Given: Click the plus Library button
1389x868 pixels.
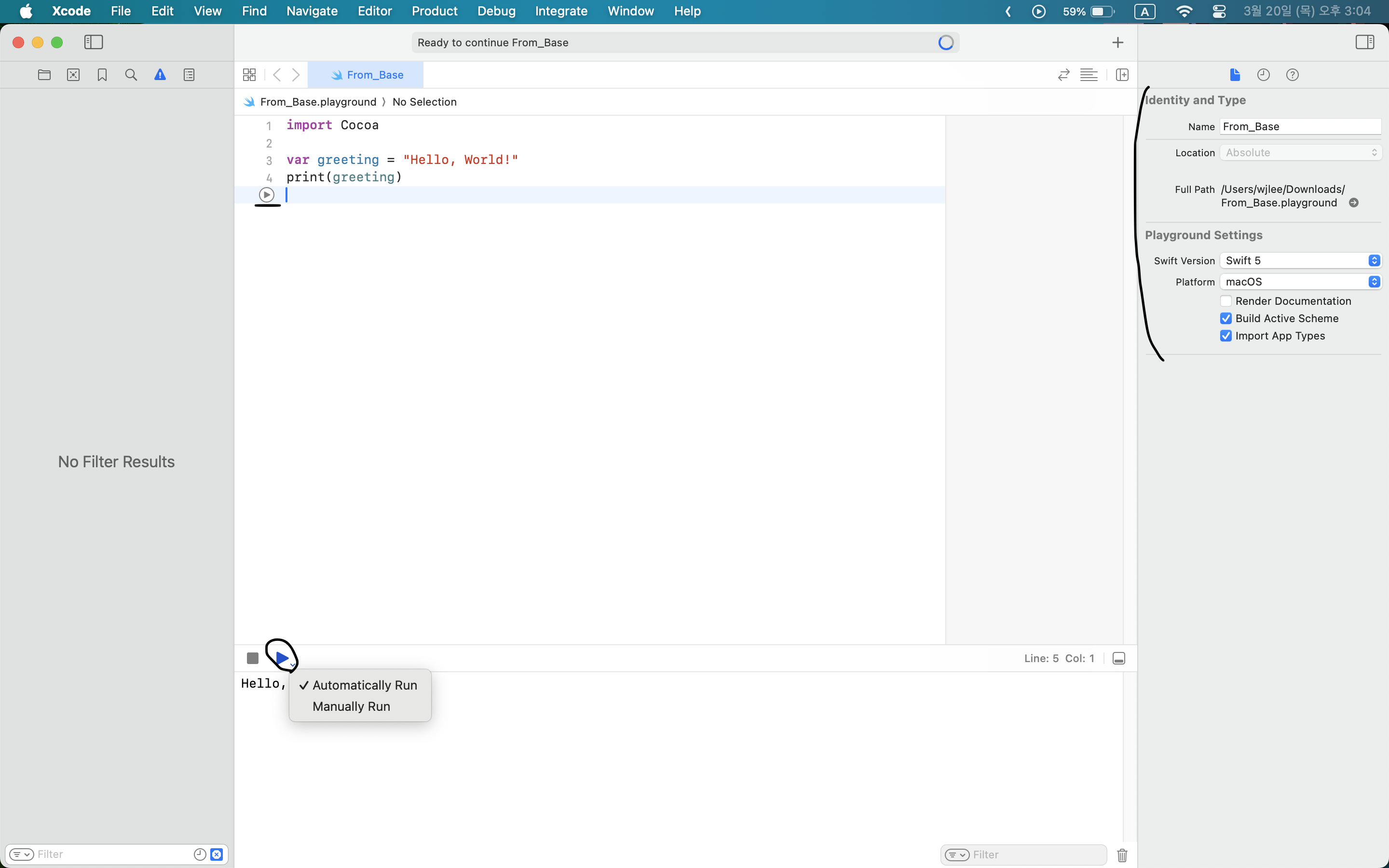Looking at the screenshot, I should (x=1117, y=42).
